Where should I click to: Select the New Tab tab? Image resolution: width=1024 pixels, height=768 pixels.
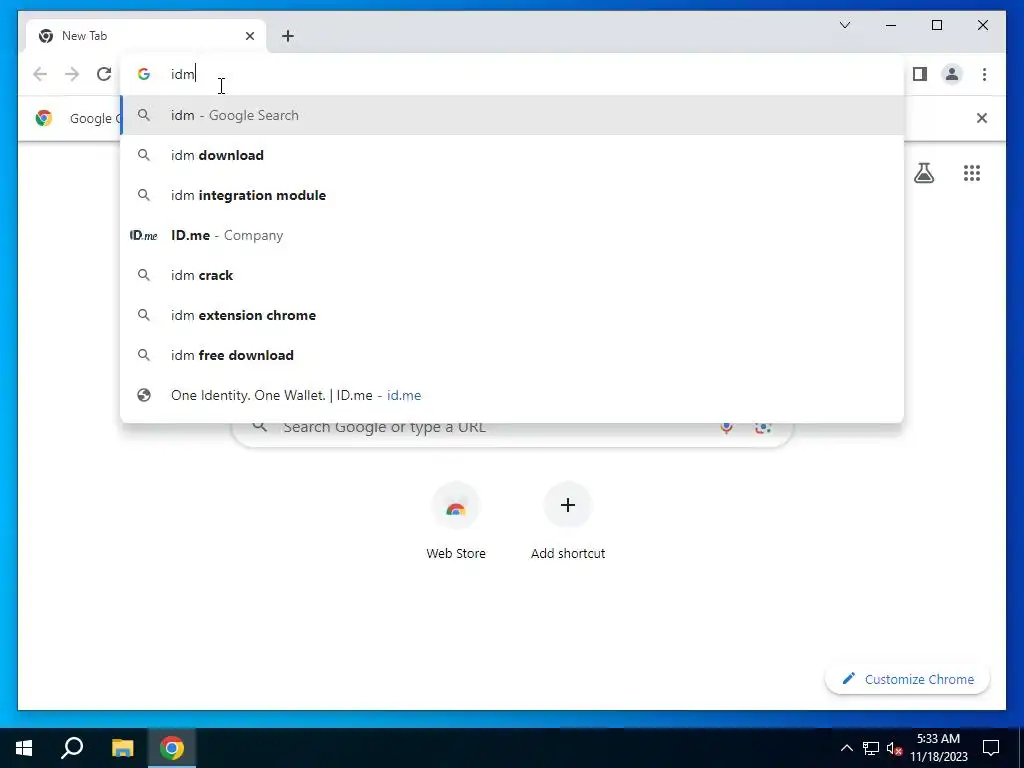[x=145, y=36]
